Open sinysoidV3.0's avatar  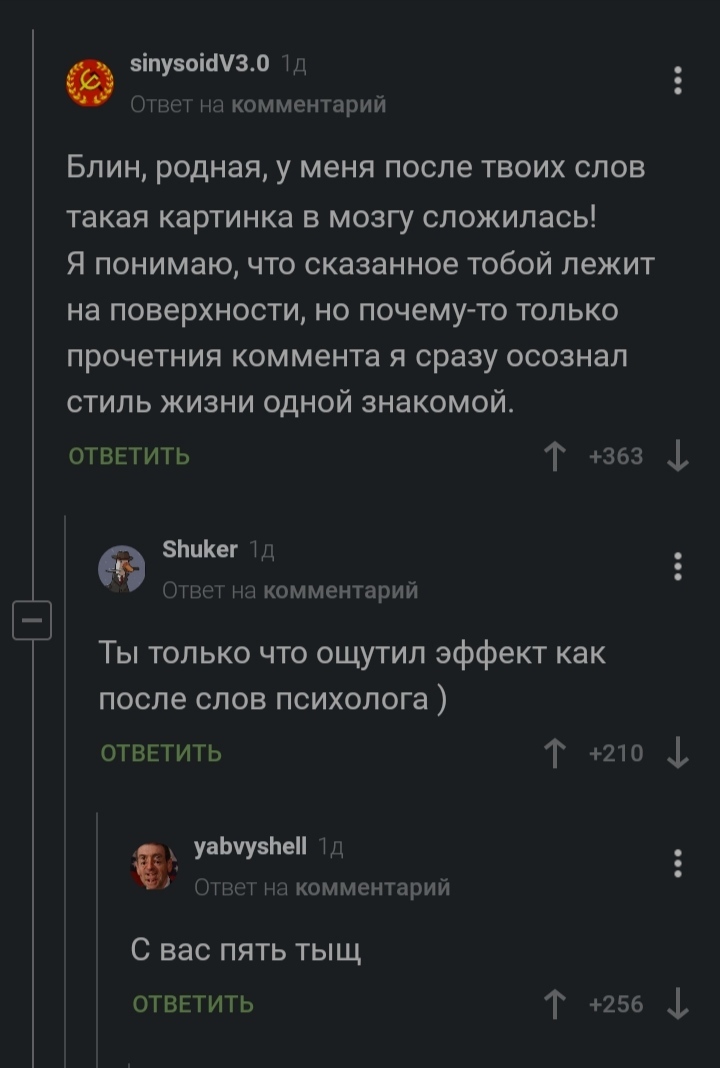coord(90,83)
